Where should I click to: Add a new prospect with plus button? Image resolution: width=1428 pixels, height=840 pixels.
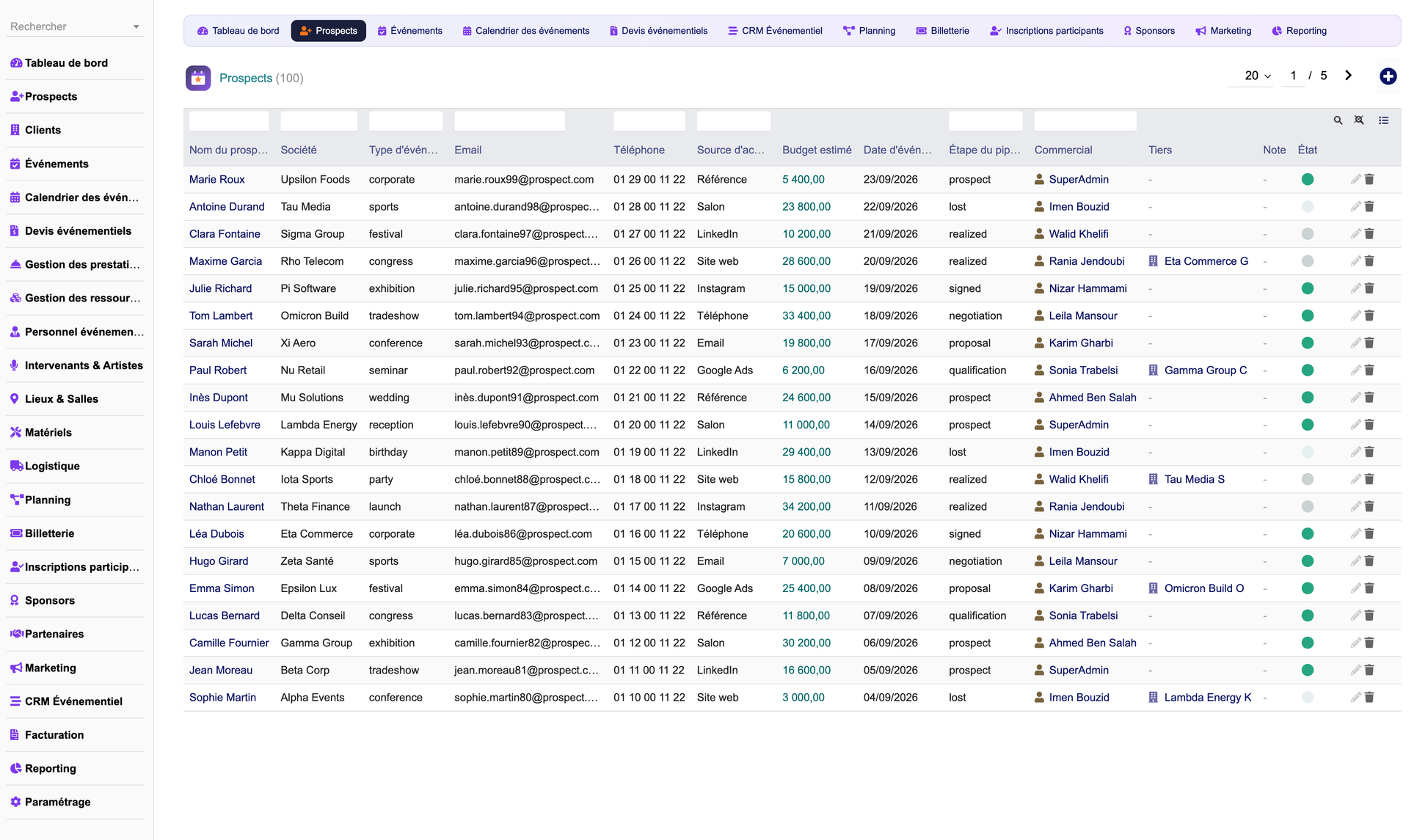pos(1388,76)
